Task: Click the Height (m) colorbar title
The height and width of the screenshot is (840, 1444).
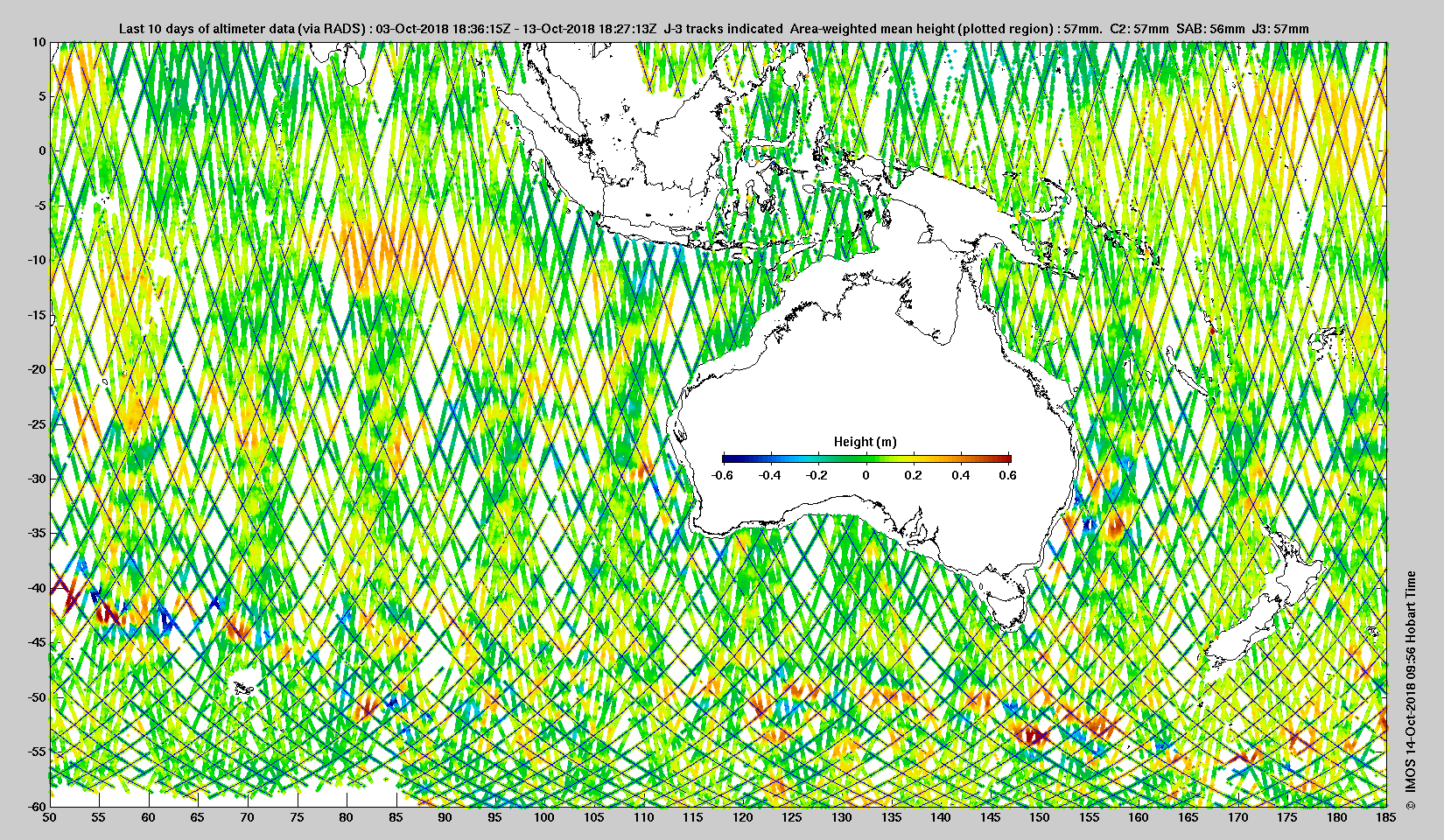Action: point(865,442)
